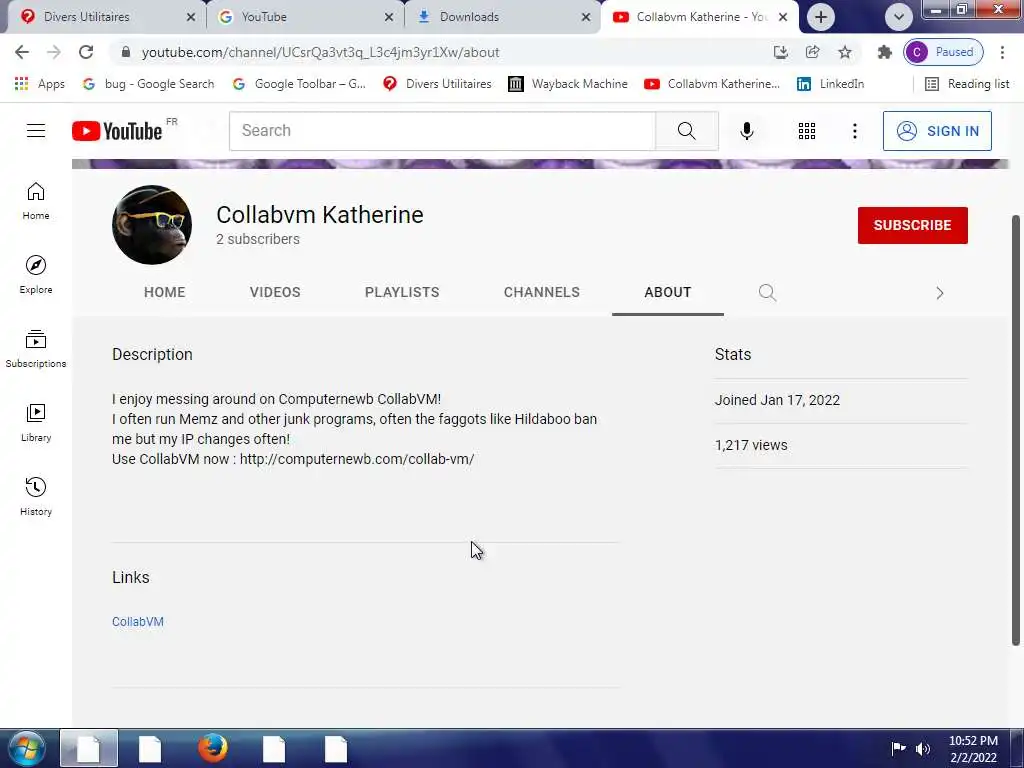Image resolution: width=1024 pixels, height=768 pixels.
Task: Click the SIGN IN button
Action: [937, 131]
